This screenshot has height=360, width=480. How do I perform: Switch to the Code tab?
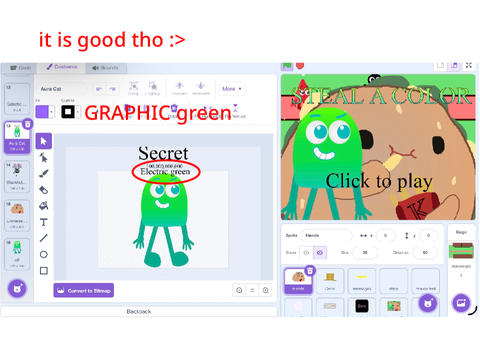pyautogui.click(x=21, y=68)
